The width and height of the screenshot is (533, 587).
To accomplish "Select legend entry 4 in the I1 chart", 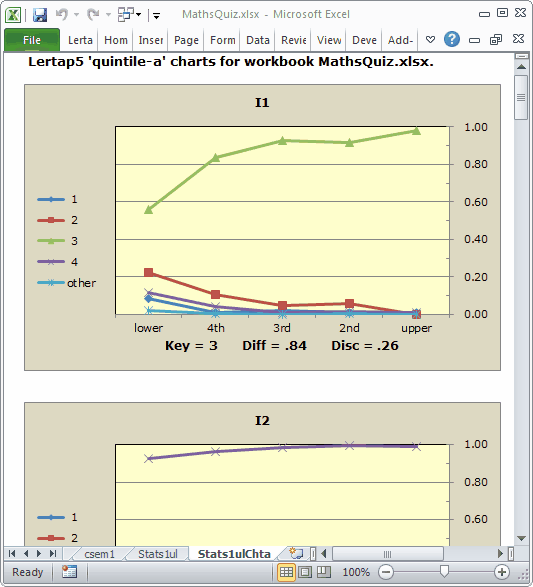I will (x=58, y=262).
